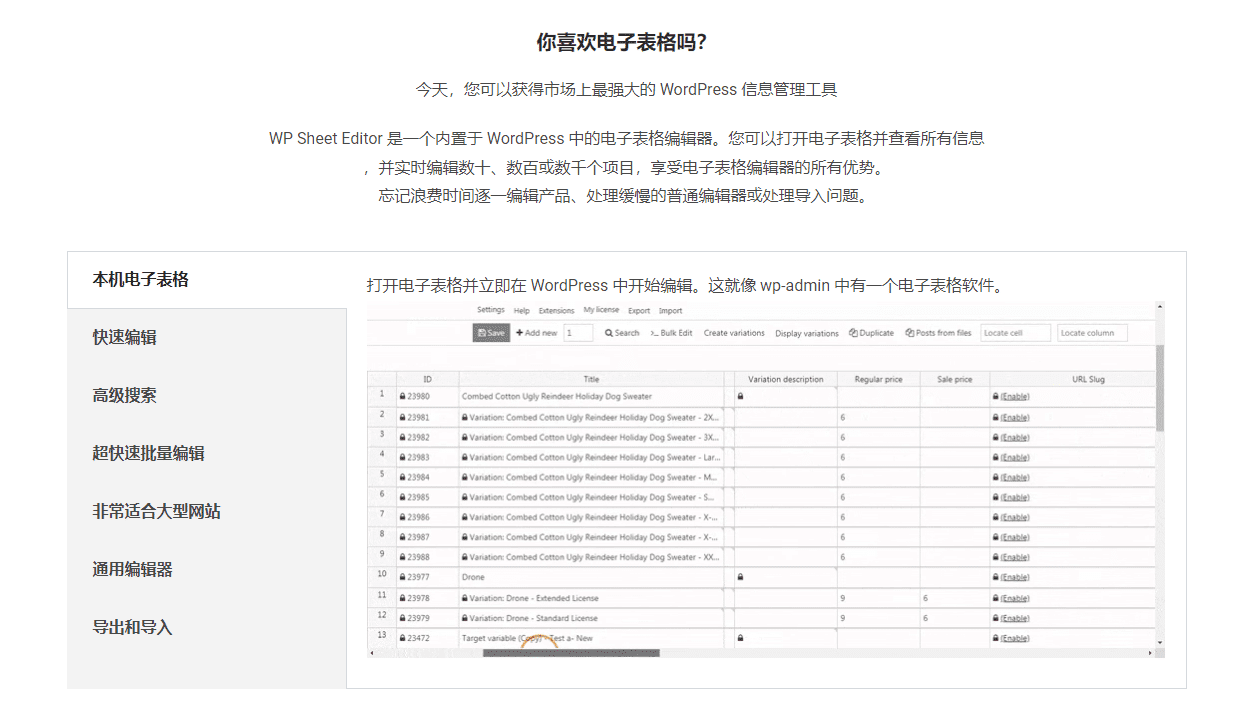This screenshot has width=1256, height=715.
Task: Focus the Locate cell input
Action: point(1015,333)
